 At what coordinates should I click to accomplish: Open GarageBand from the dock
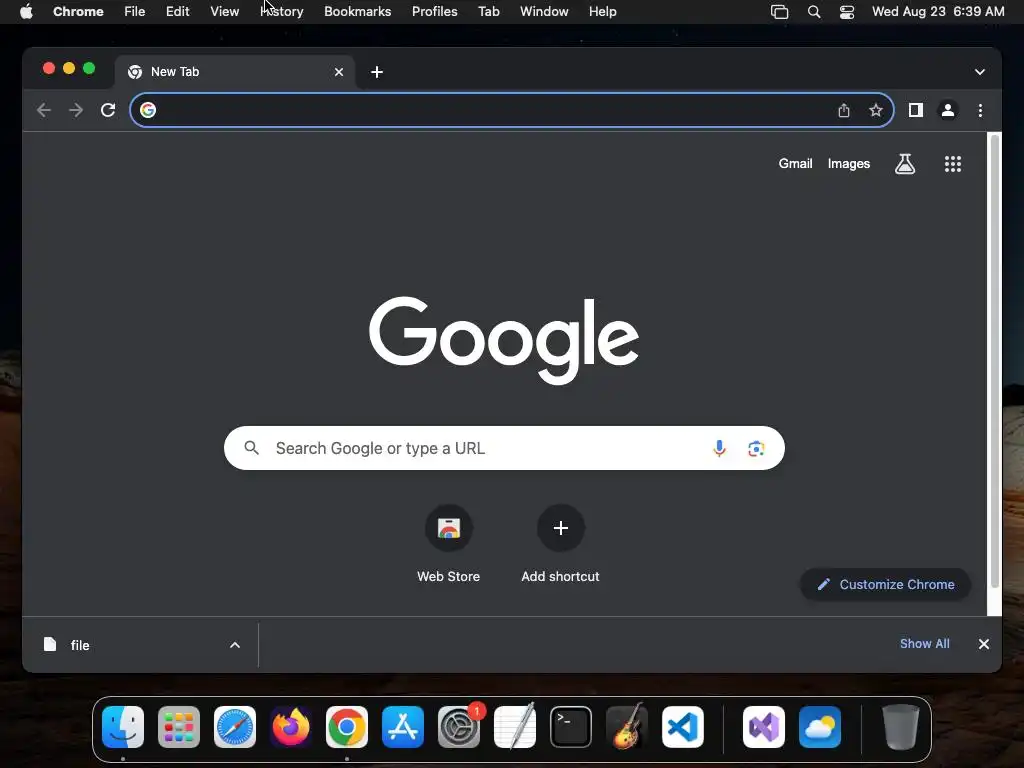(x=627, y=727)
